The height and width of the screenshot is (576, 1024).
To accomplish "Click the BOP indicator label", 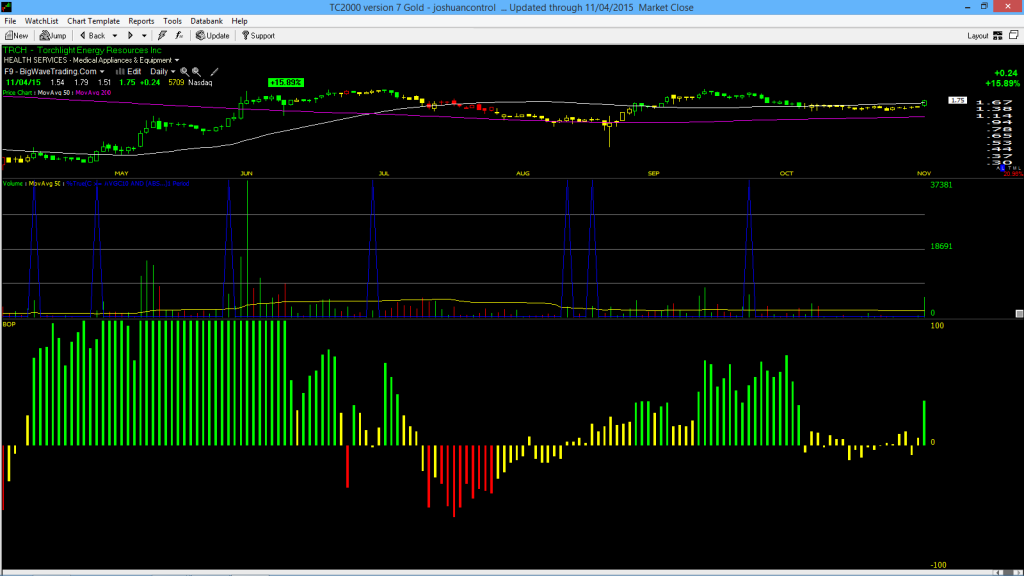I will click(x=9, y=324).
